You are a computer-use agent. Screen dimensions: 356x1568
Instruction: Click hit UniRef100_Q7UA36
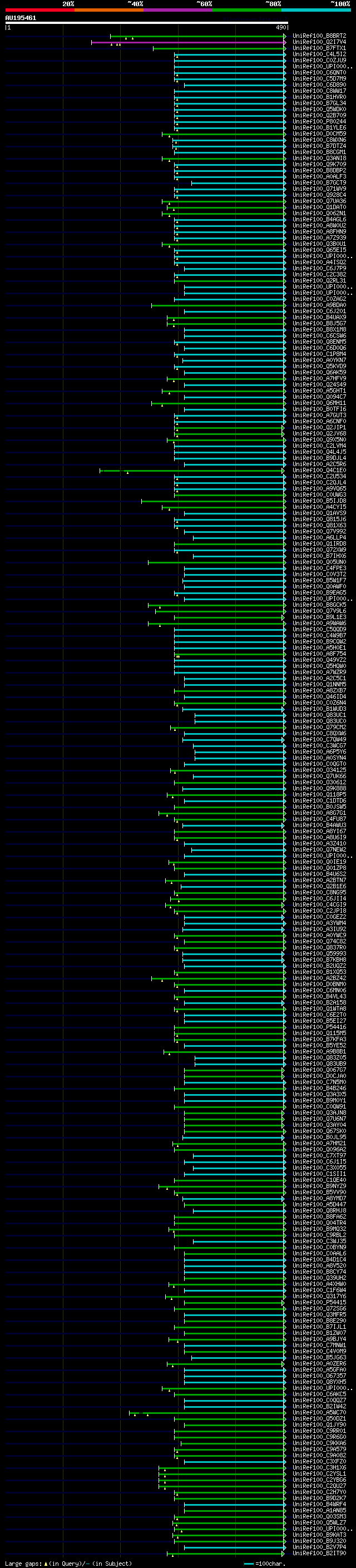(x=319, y=201)
